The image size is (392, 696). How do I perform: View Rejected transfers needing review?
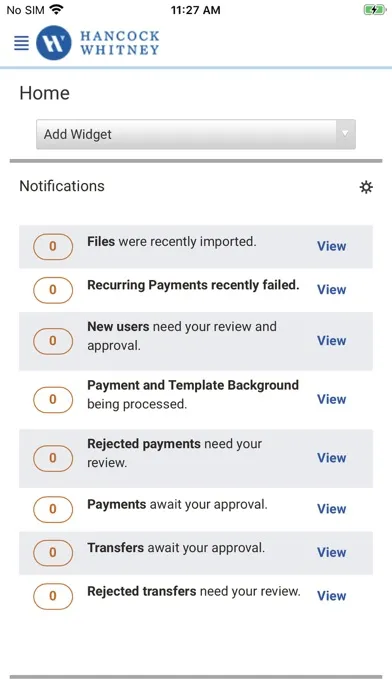(331, 596)
